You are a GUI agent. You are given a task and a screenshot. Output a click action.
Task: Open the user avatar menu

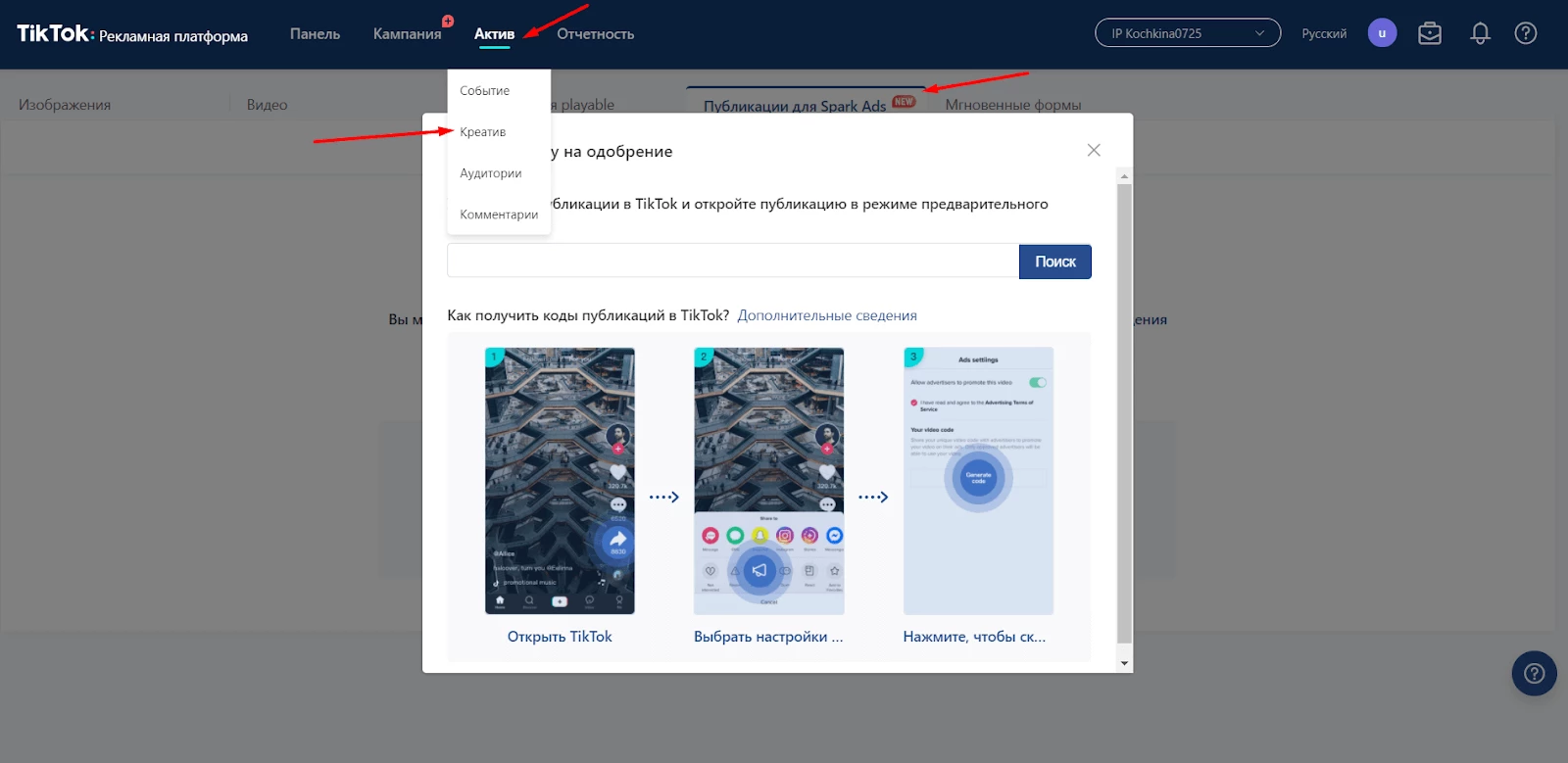[1382, 33]
